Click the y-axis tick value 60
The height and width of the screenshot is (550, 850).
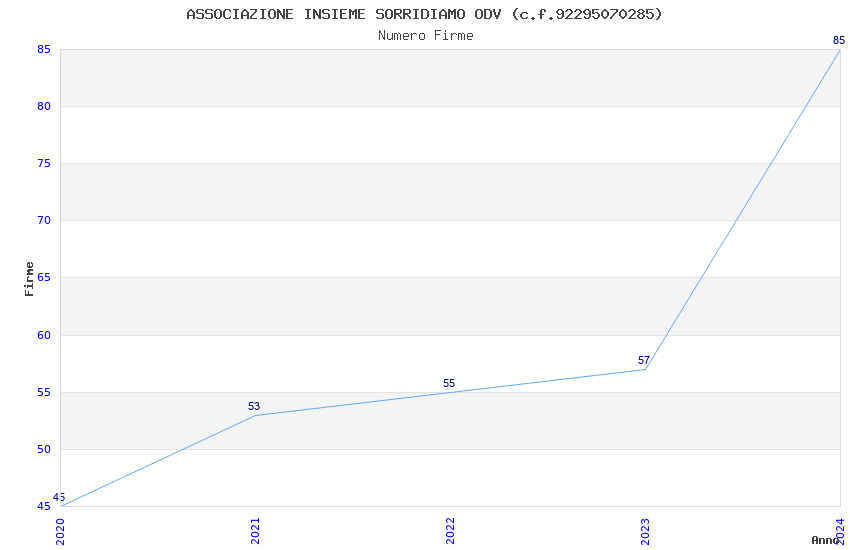click(x=44, y=335)
